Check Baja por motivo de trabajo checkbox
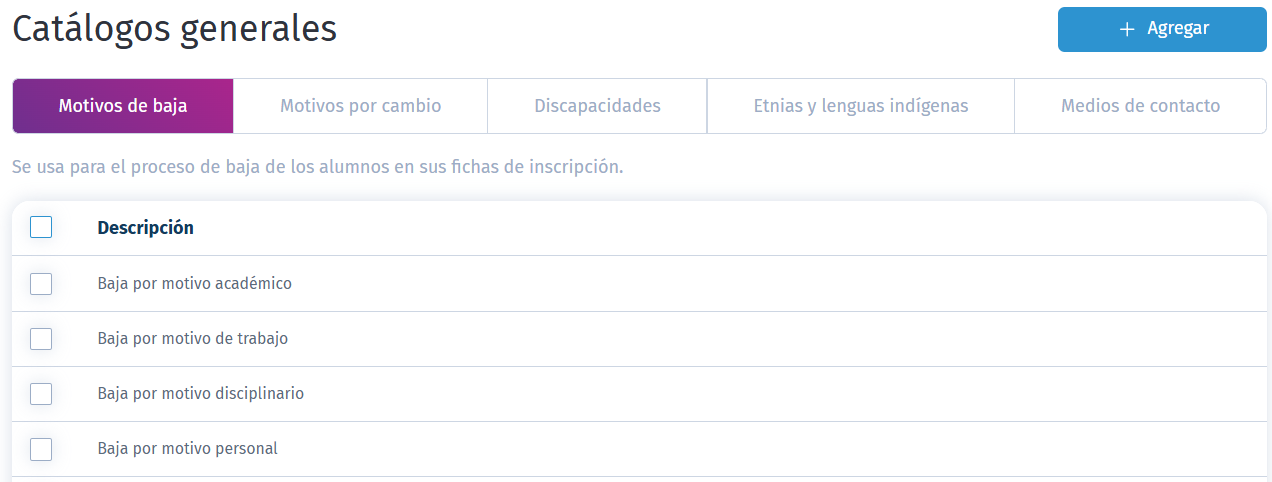Screen dimensions: 1272x482 tap(41, 339)
